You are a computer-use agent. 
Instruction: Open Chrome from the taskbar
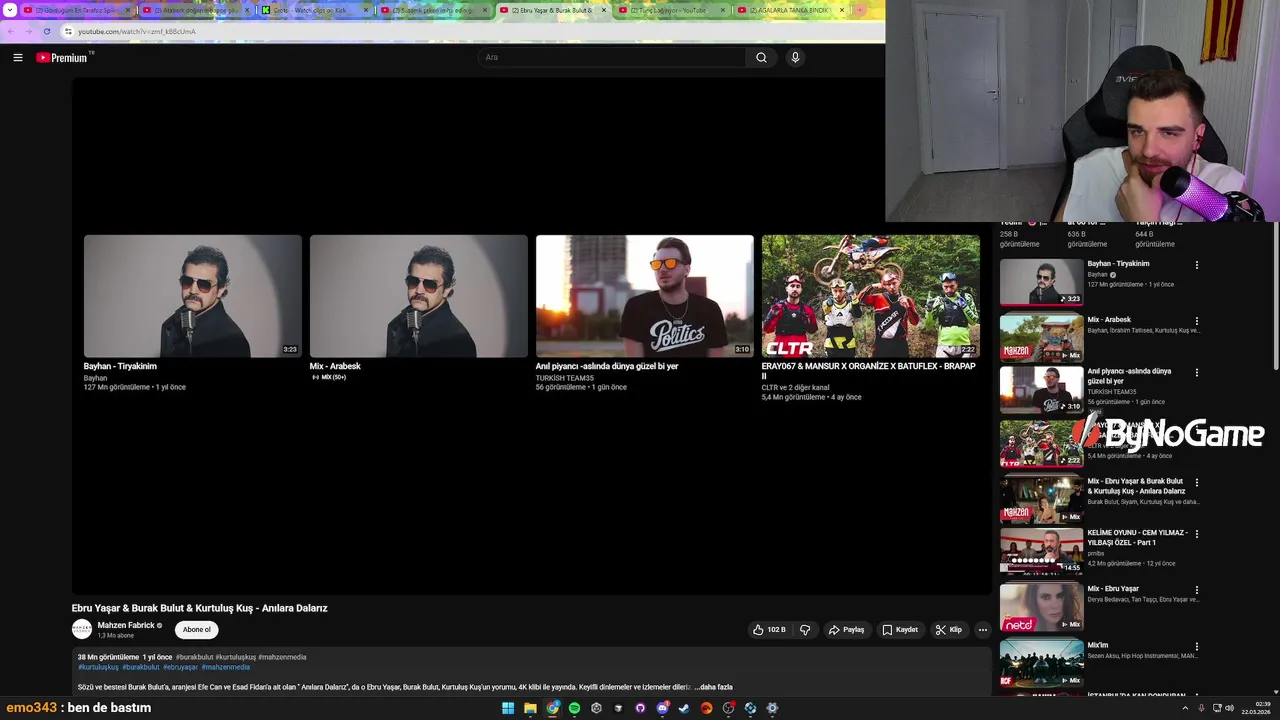pyautogui.click(x=552, y=708)
